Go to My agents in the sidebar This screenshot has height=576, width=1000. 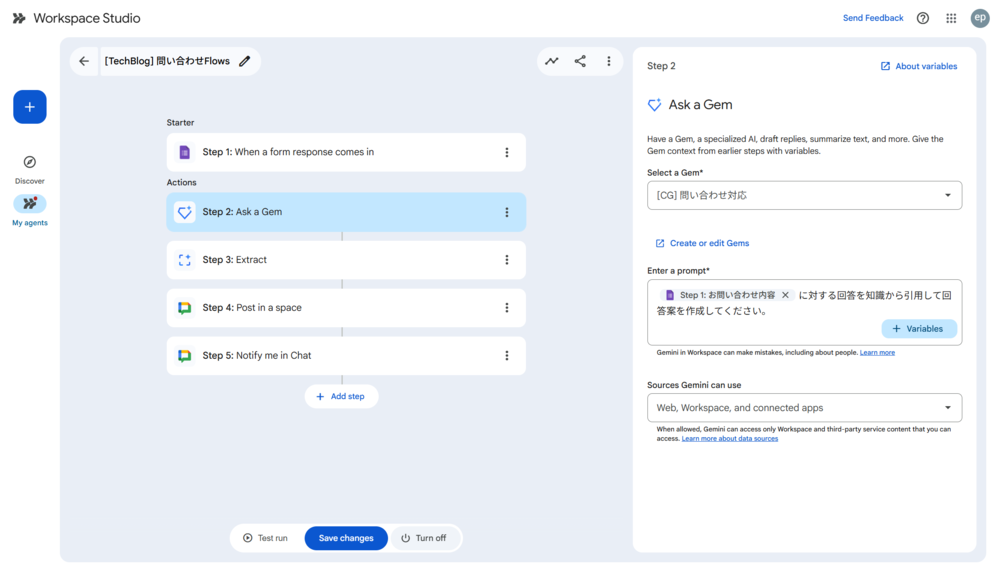pos(30,204)
